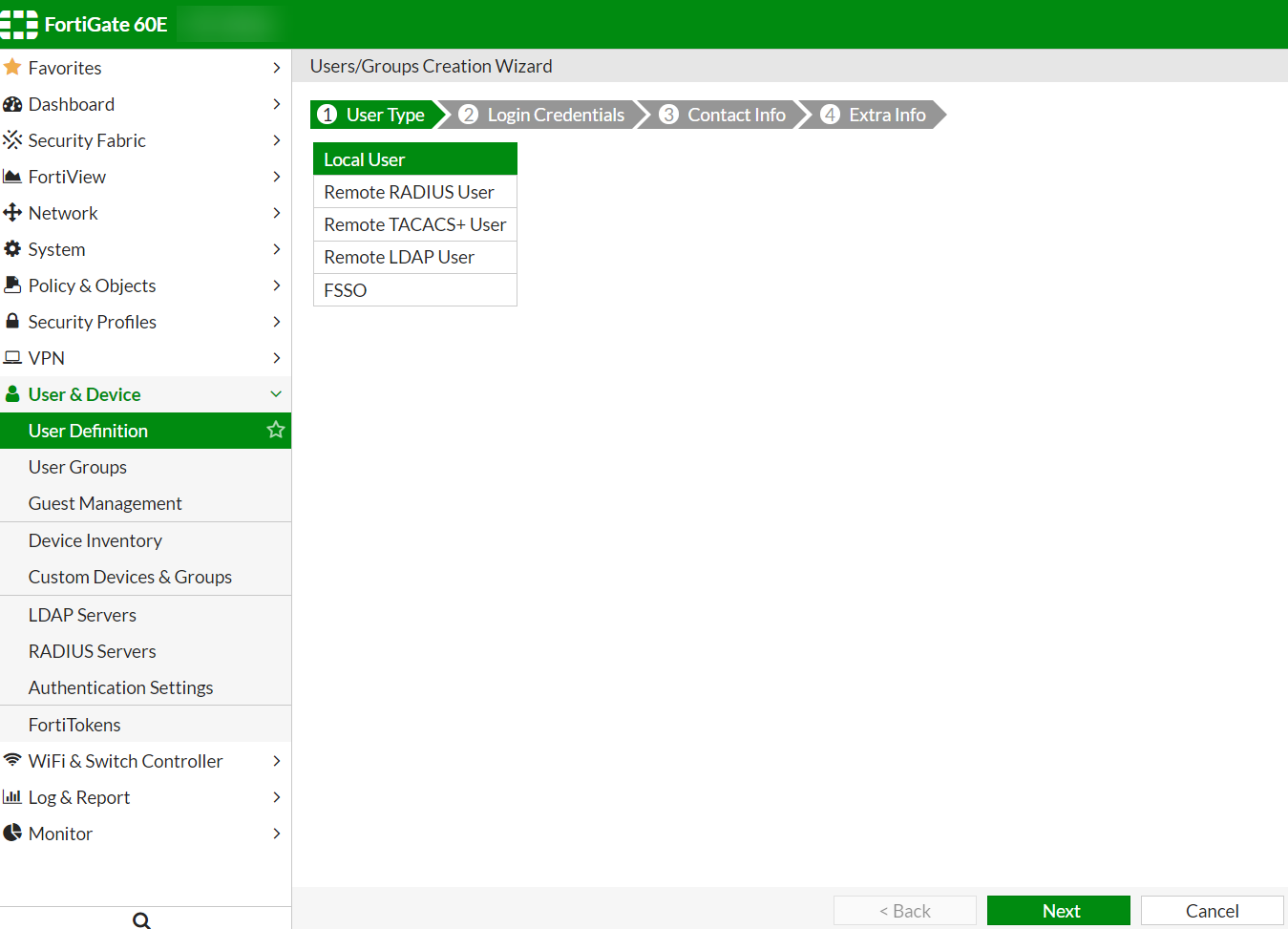Click the Monitor pie chart icon

click(x=12, y=833)
